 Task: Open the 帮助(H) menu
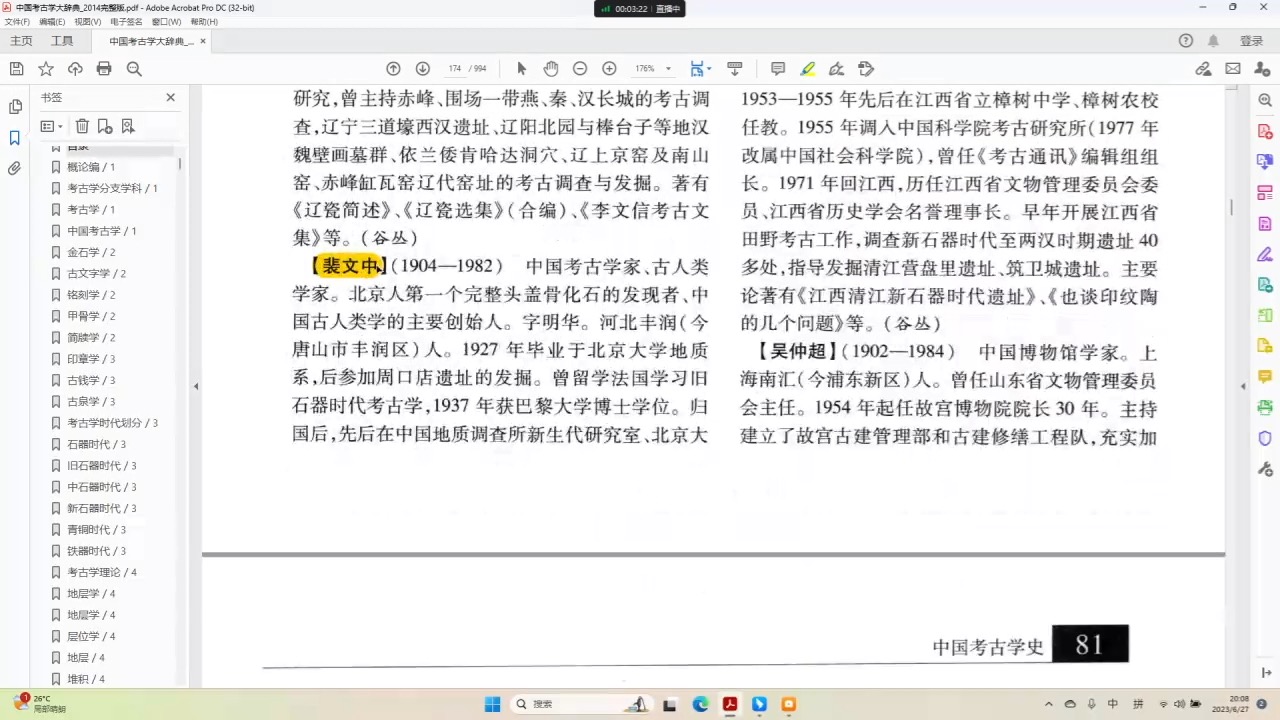(204, 21)
